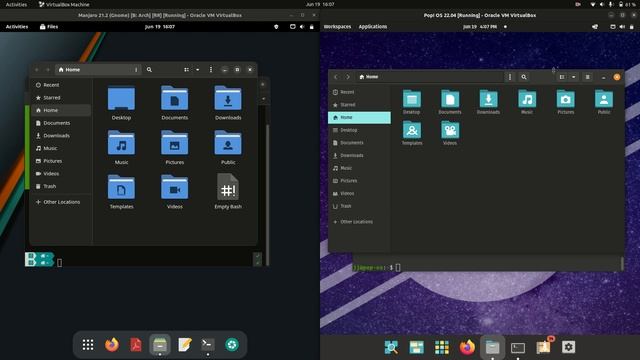Viewport: 640px width, 360px height.
Task: Open Other Locations in Manjaro sidebar
Action: [x=61, y=202]
